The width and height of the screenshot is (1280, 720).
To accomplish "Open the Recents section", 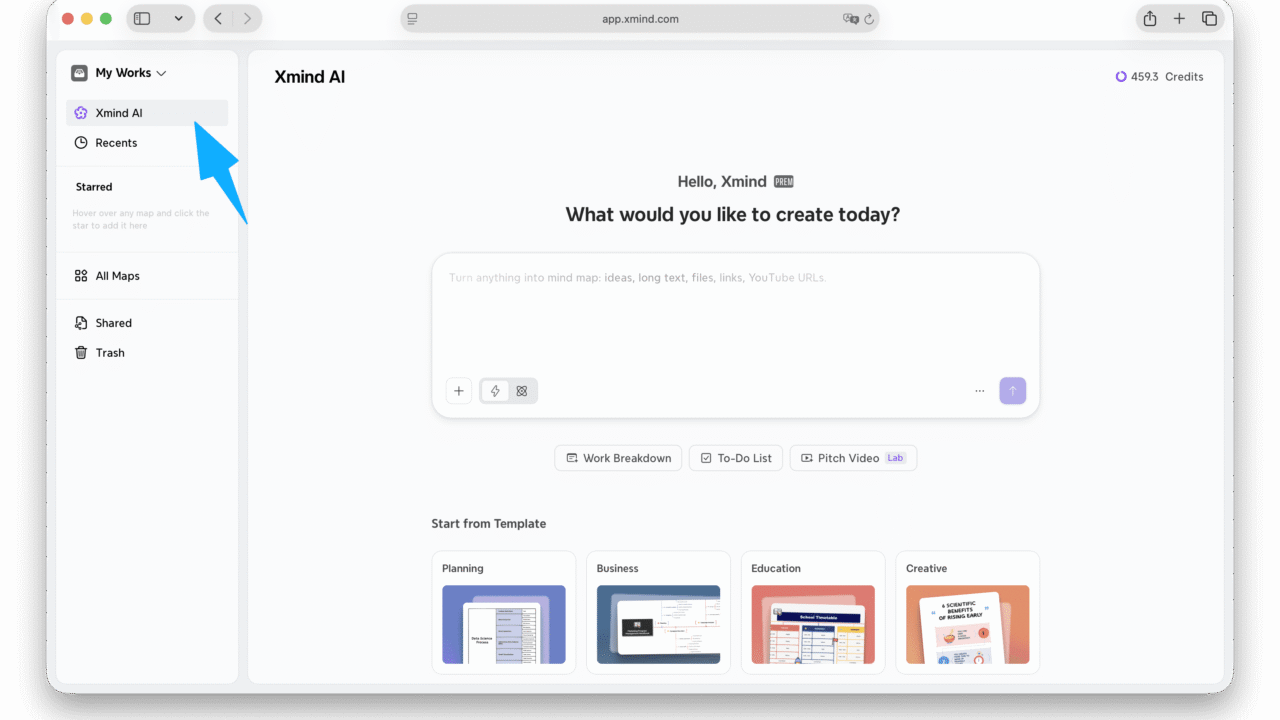I will pyautogui.click(x=147, y=143).
